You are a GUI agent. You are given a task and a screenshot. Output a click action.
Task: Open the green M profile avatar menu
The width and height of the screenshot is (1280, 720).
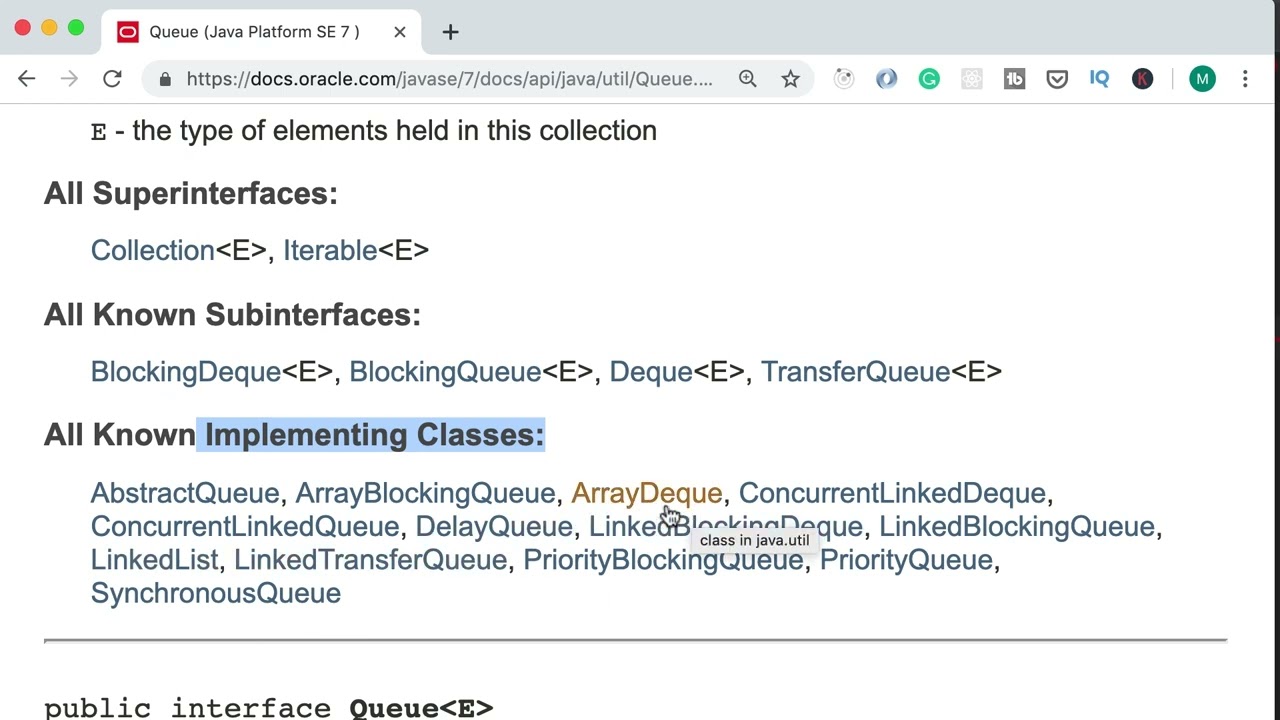click(1202, 79)
